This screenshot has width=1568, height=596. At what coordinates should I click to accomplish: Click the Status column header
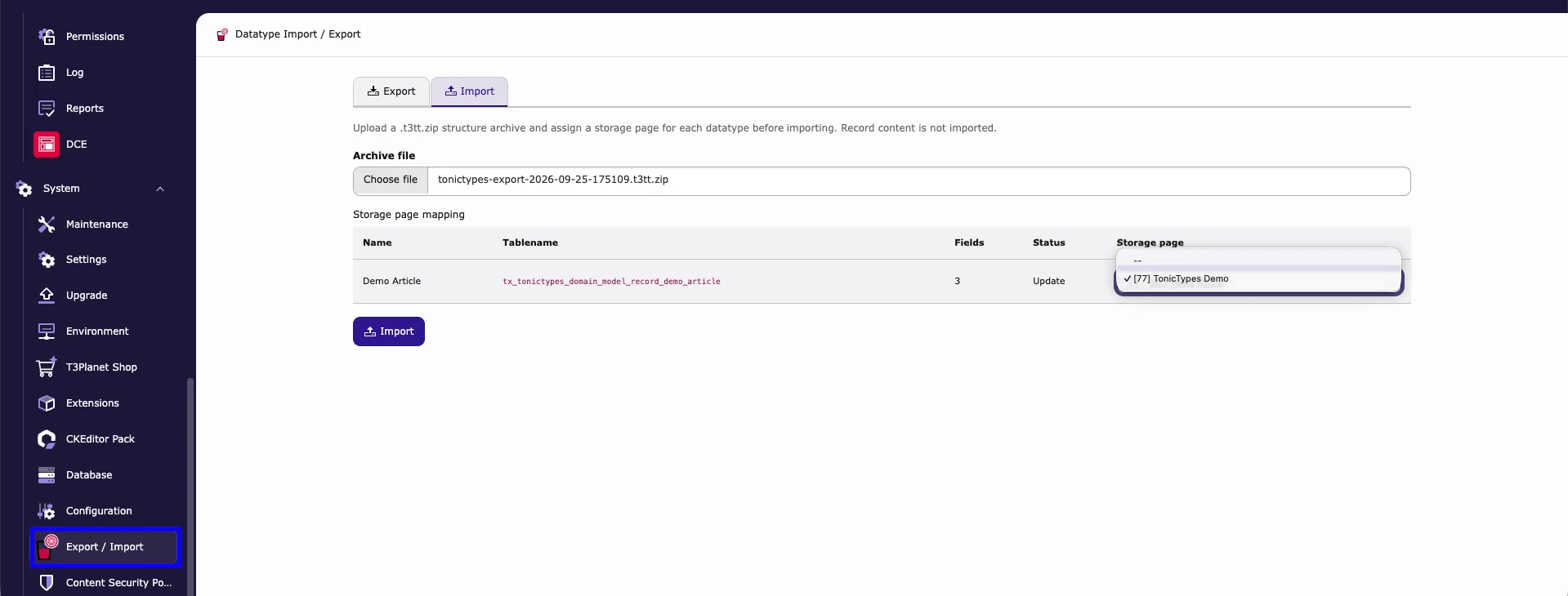[x=1049, y=242]
